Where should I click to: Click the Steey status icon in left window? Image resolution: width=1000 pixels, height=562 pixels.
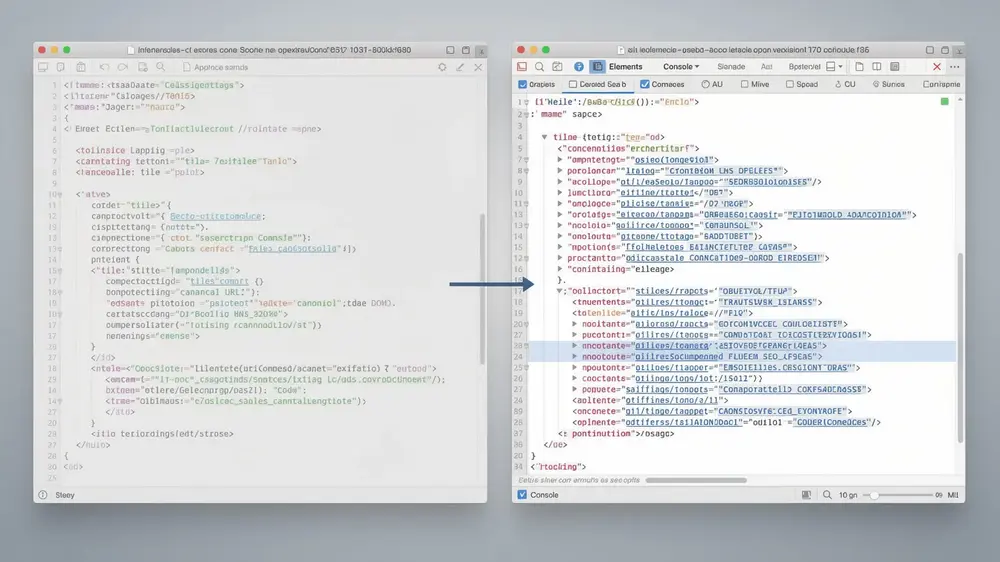[x=43, y=495]
